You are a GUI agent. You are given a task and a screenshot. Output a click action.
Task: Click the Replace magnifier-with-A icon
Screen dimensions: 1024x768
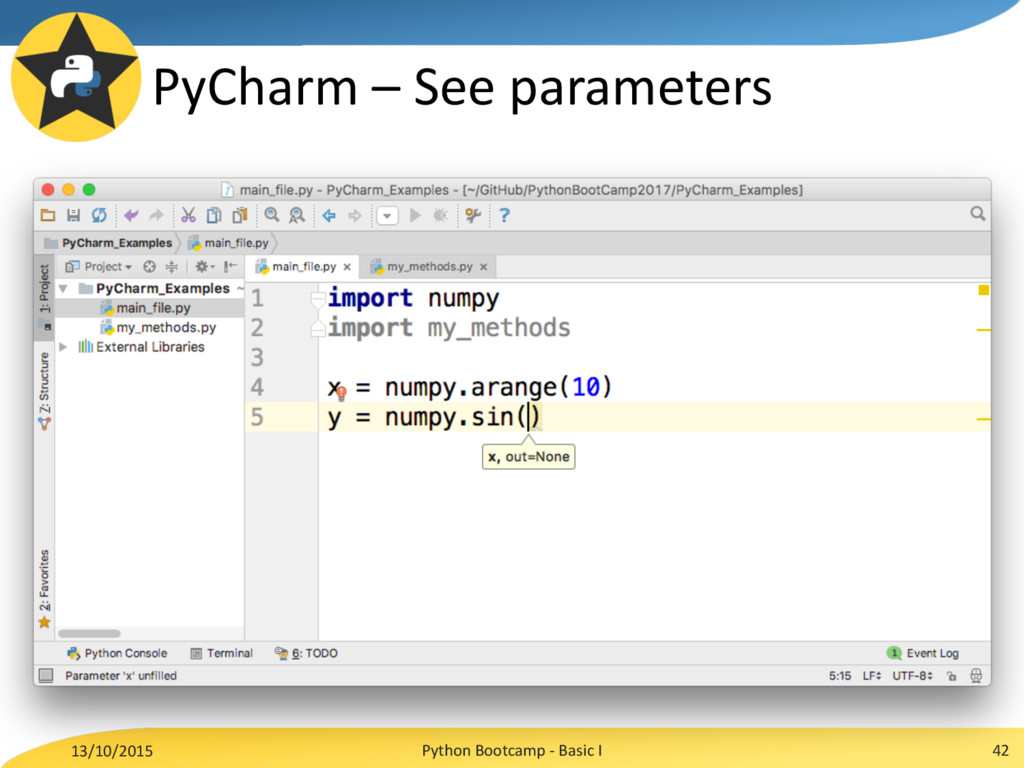pos(296,215)
